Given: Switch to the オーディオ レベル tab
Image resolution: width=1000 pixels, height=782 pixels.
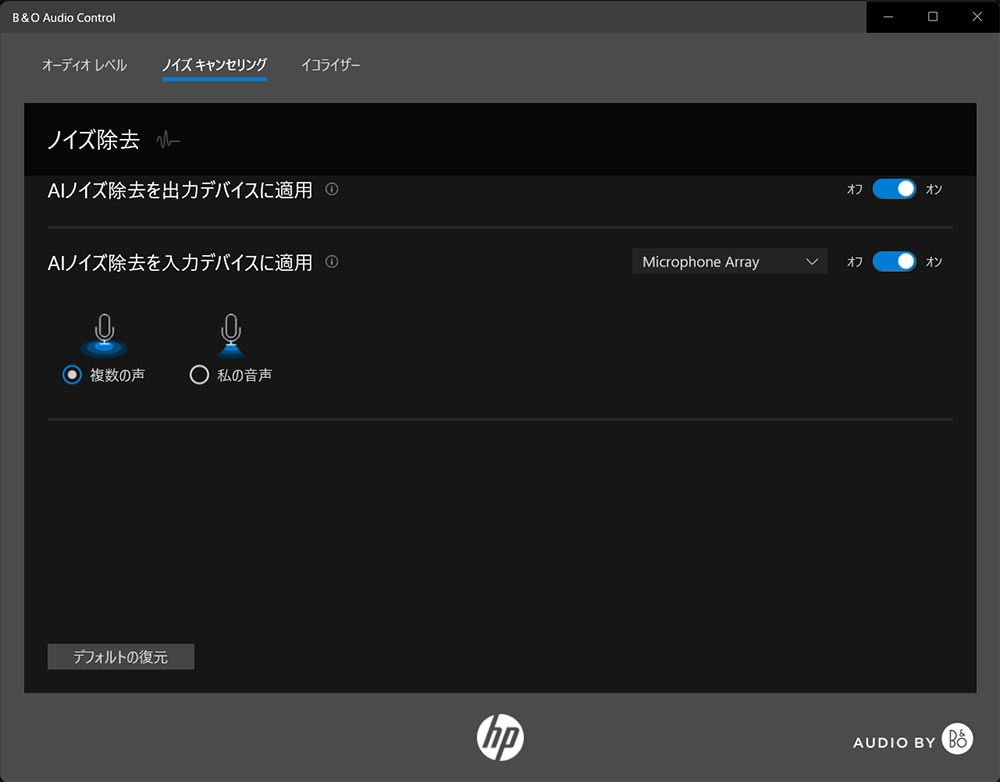Looking at the screenshot, I should 84,65.
